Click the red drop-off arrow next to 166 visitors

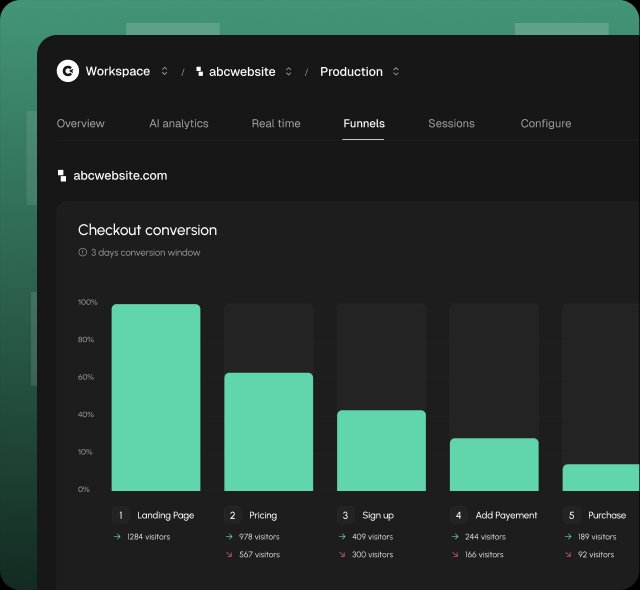[x=455, y=555]
